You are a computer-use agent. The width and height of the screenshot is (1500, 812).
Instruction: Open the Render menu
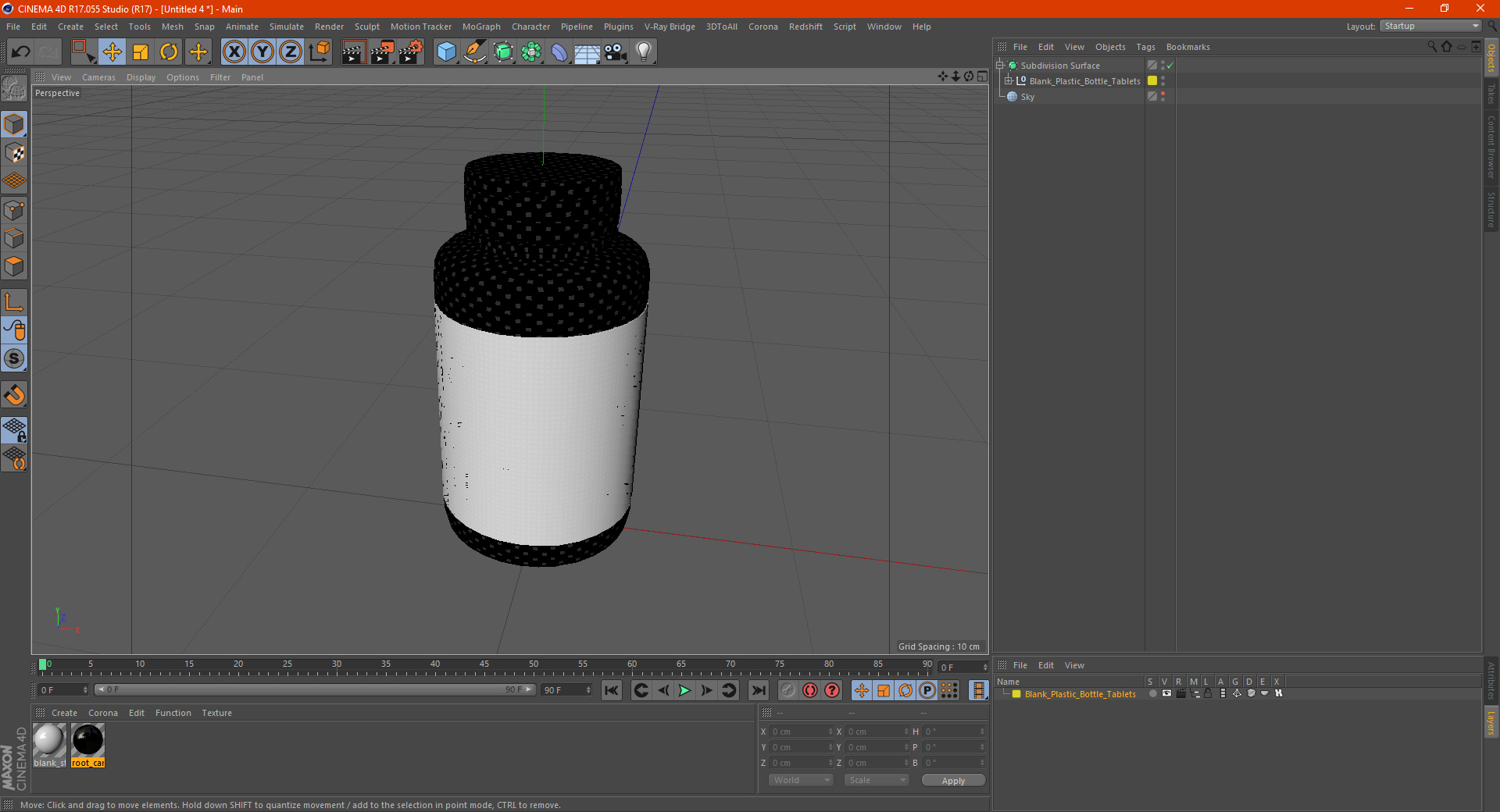[x=329, y=27]
